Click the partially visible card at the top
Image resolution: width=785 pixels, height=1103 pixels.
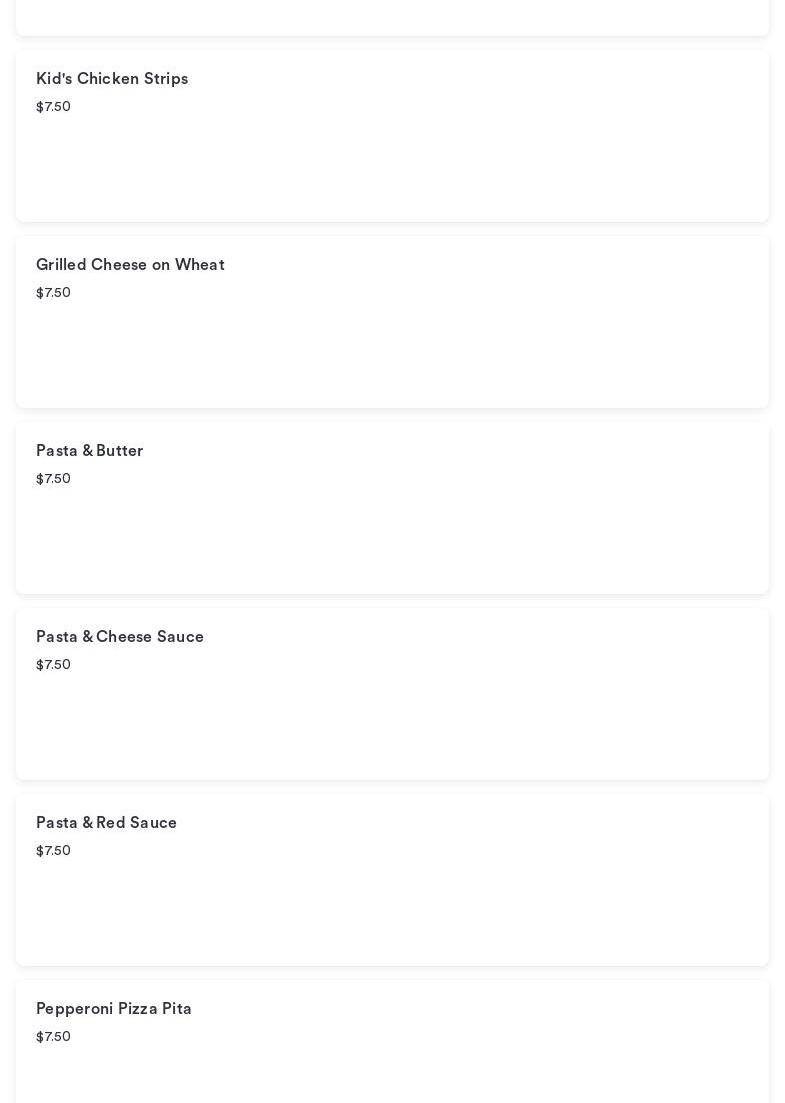pos(392,17)
